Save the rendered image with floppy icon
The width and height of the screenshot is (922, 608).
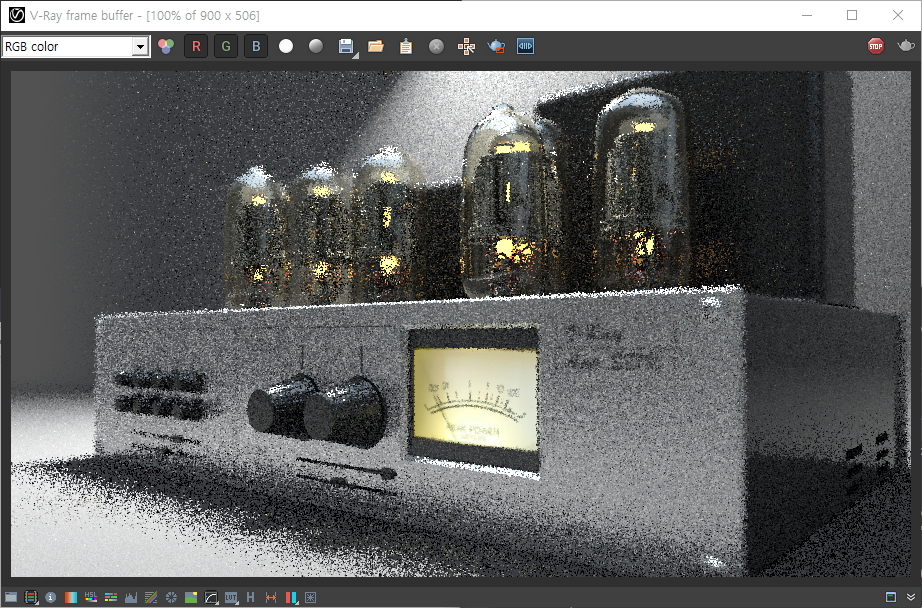point(346,46)
